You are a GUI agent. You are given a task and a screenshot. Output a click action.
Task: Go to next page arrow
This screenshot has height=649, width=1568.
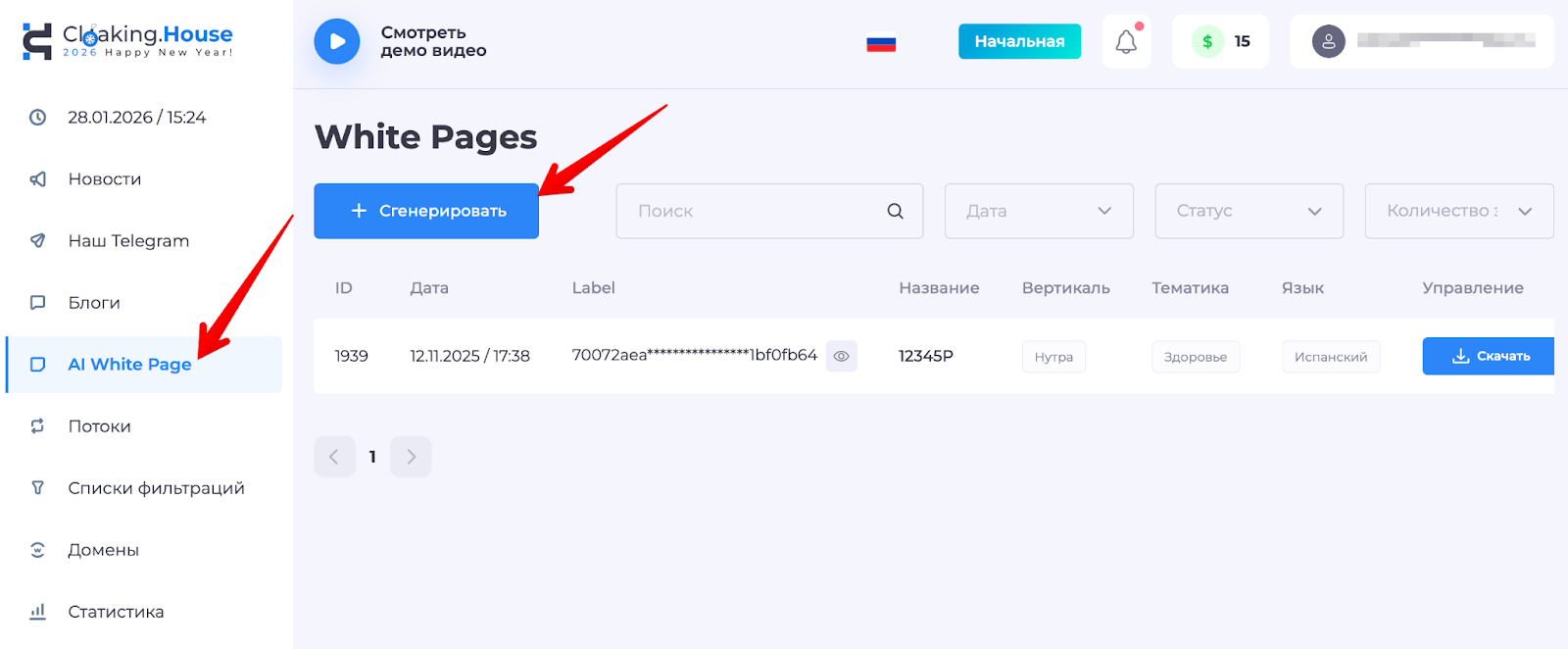411,457
